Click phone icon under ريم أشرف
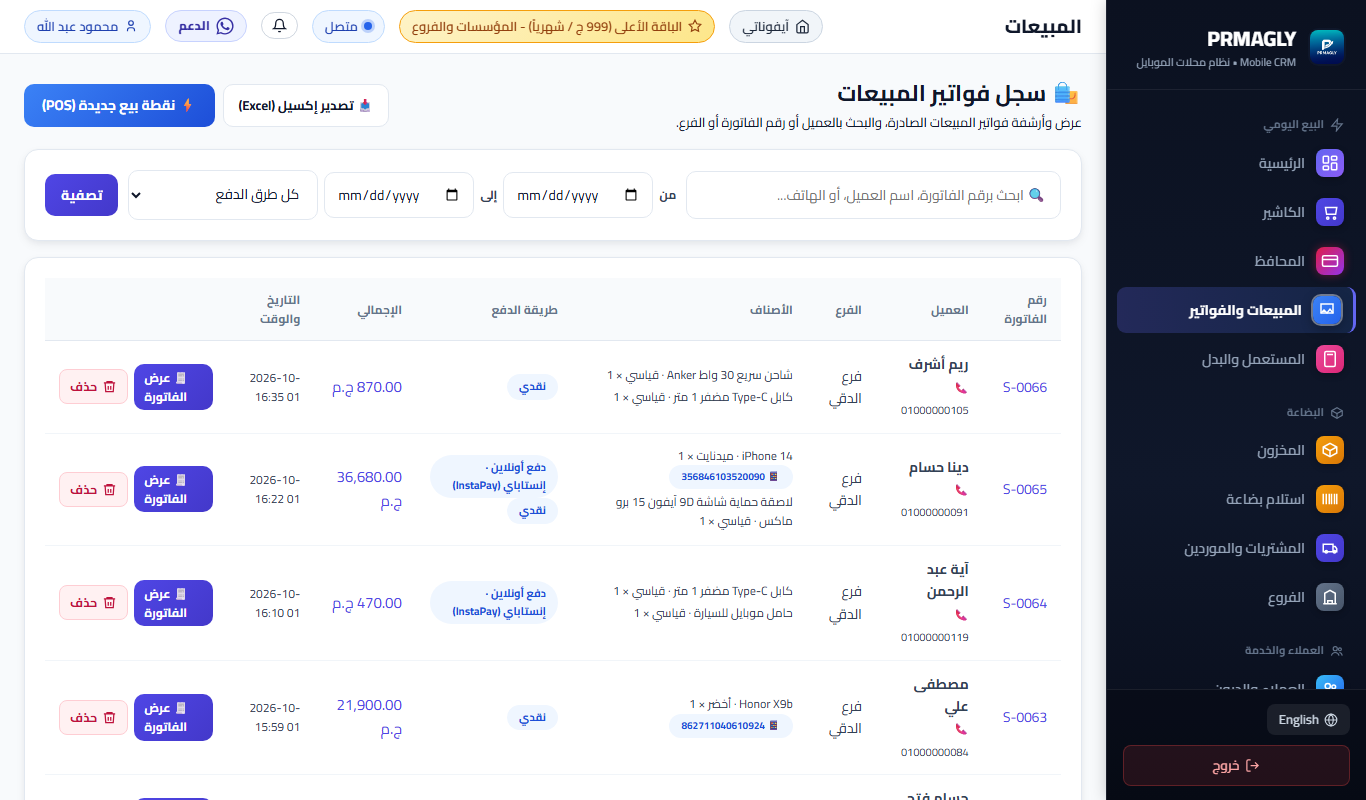The height and width of the screenshot is (800, 1366). coord(961,388)
